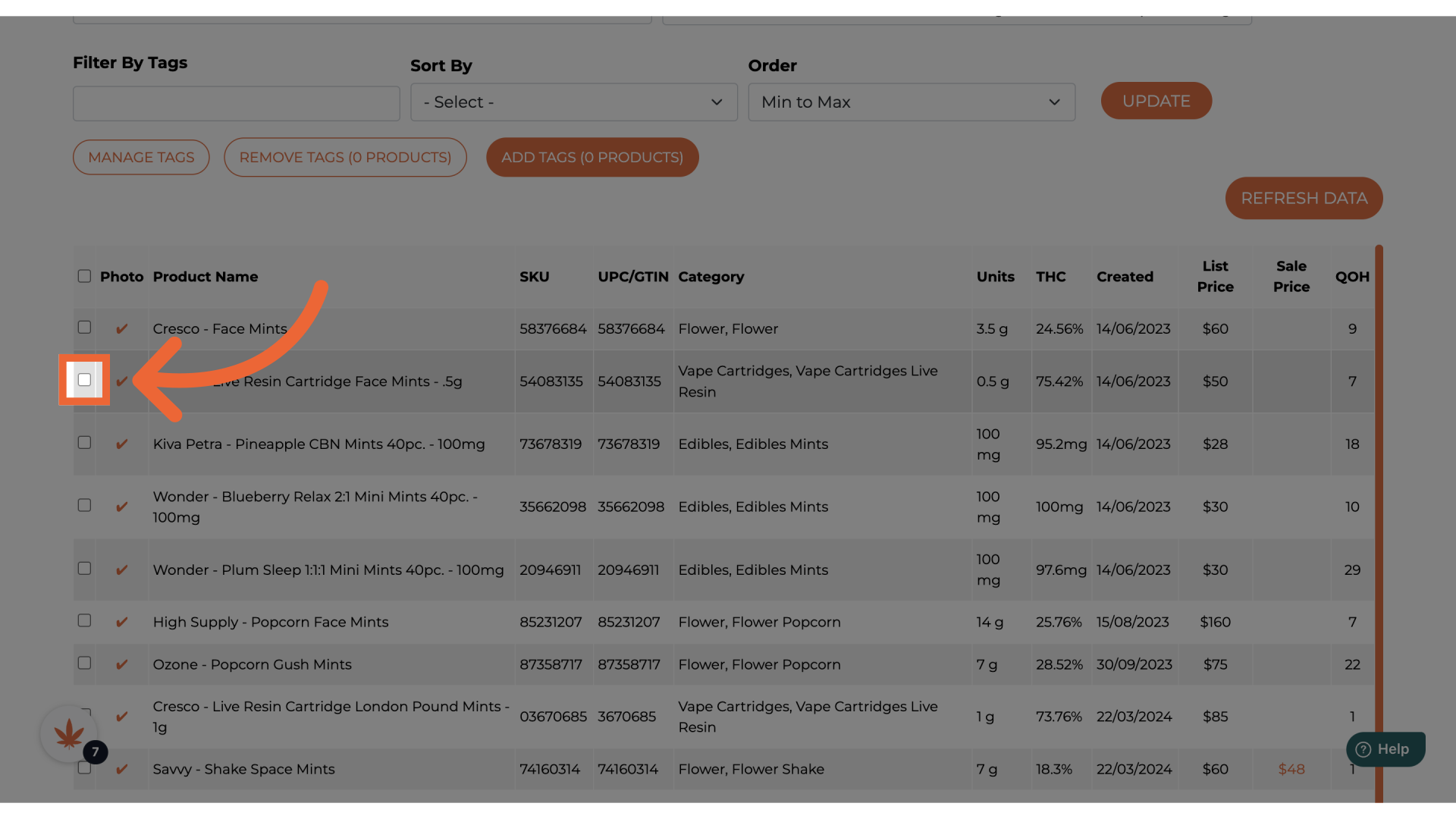
Task: Expand the Order Min to Max dropdown
Action: click(x=911, y=102)
